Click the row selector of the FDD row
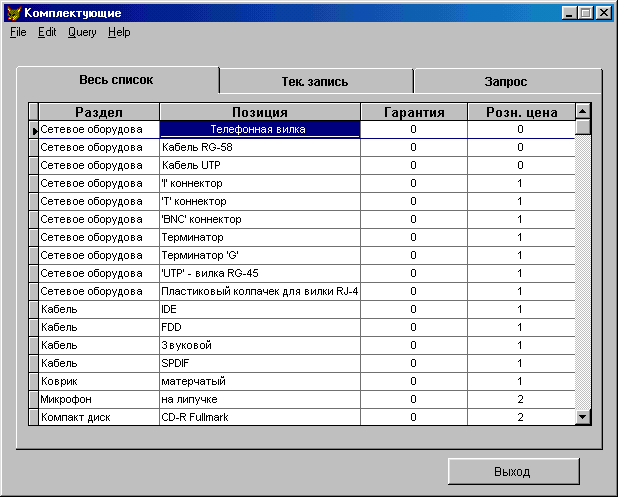618x497 pixels. pyautogui.click(x=34, y=328)
